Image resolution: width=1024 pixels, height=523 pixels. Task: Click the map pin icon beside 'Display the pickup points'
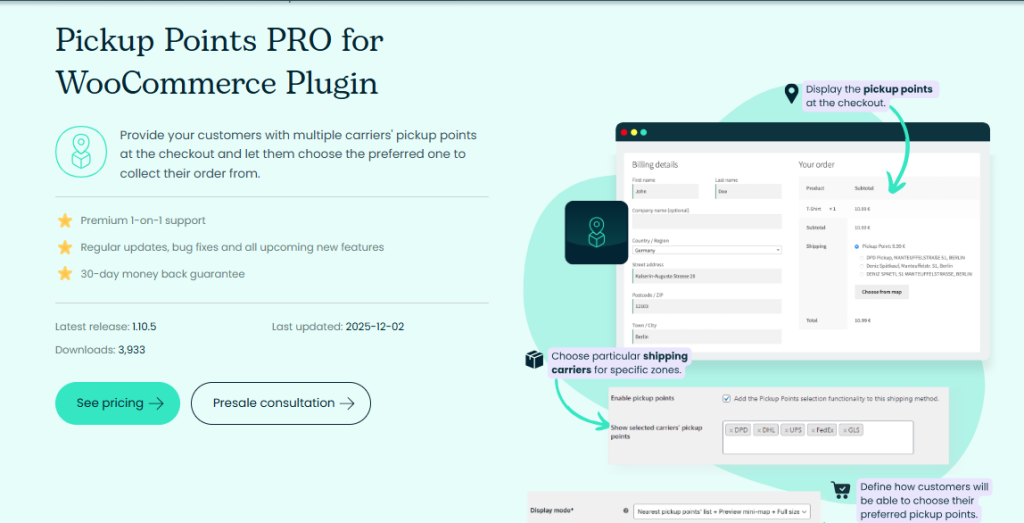[x=792, y=94]
